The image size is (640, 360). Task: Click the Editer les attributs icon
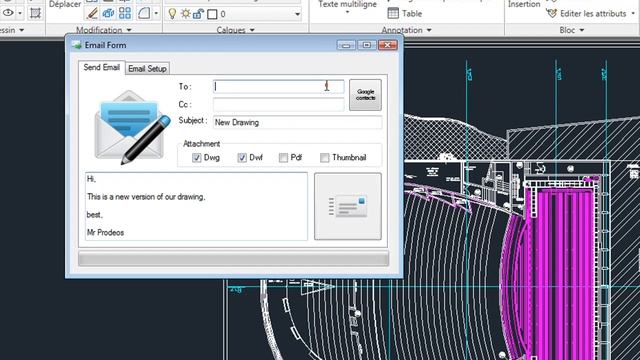[x=551, y=13]
